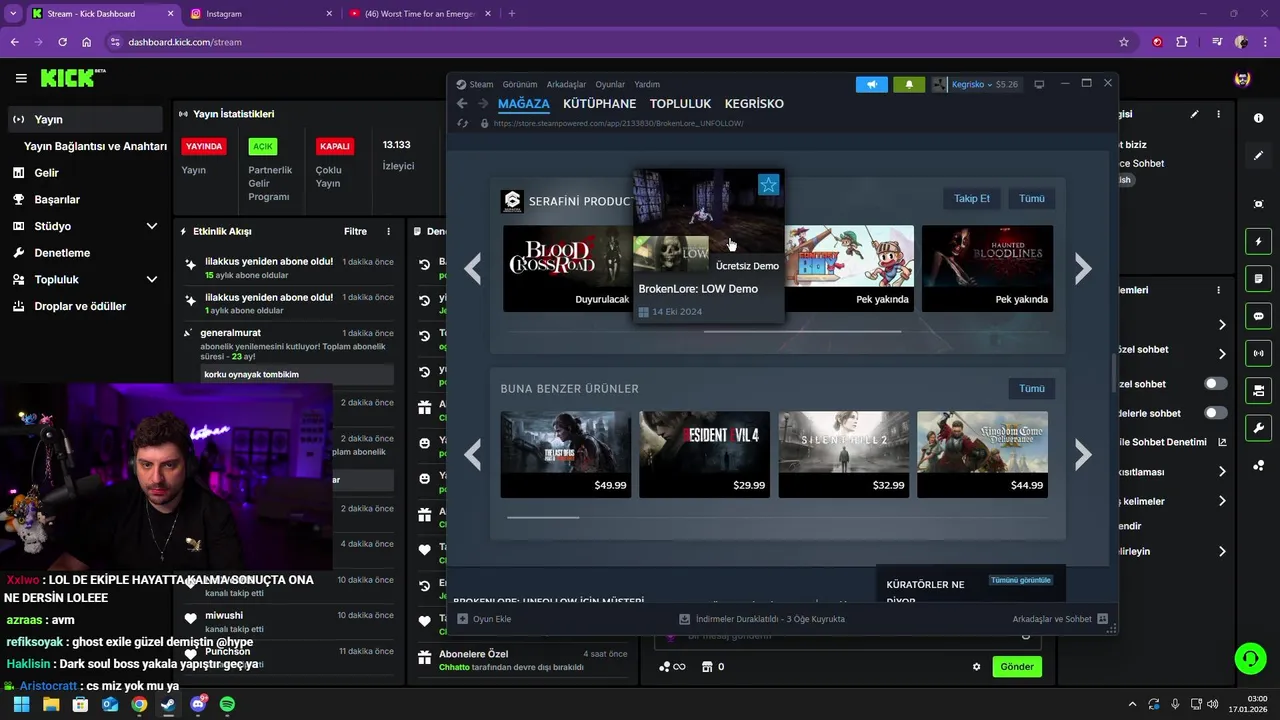
Task: Open Steam notifications bell
Action: 909,84
